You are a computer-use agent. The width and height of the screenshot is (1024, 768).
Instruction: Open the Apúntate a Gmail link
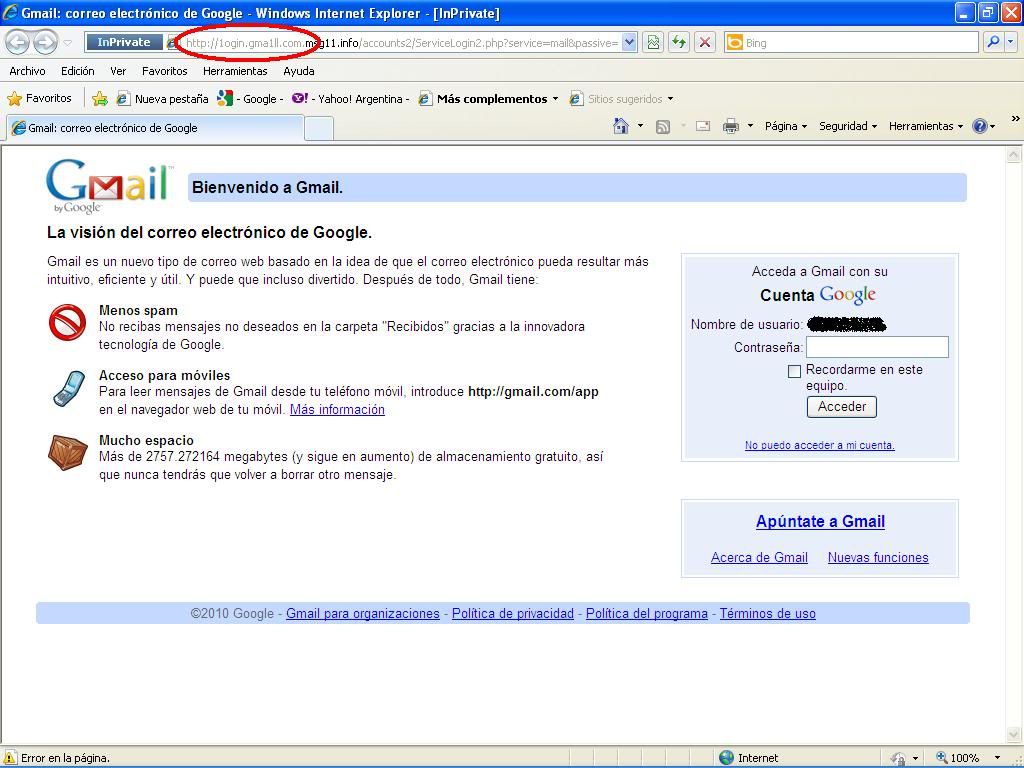tap(820, 521)
